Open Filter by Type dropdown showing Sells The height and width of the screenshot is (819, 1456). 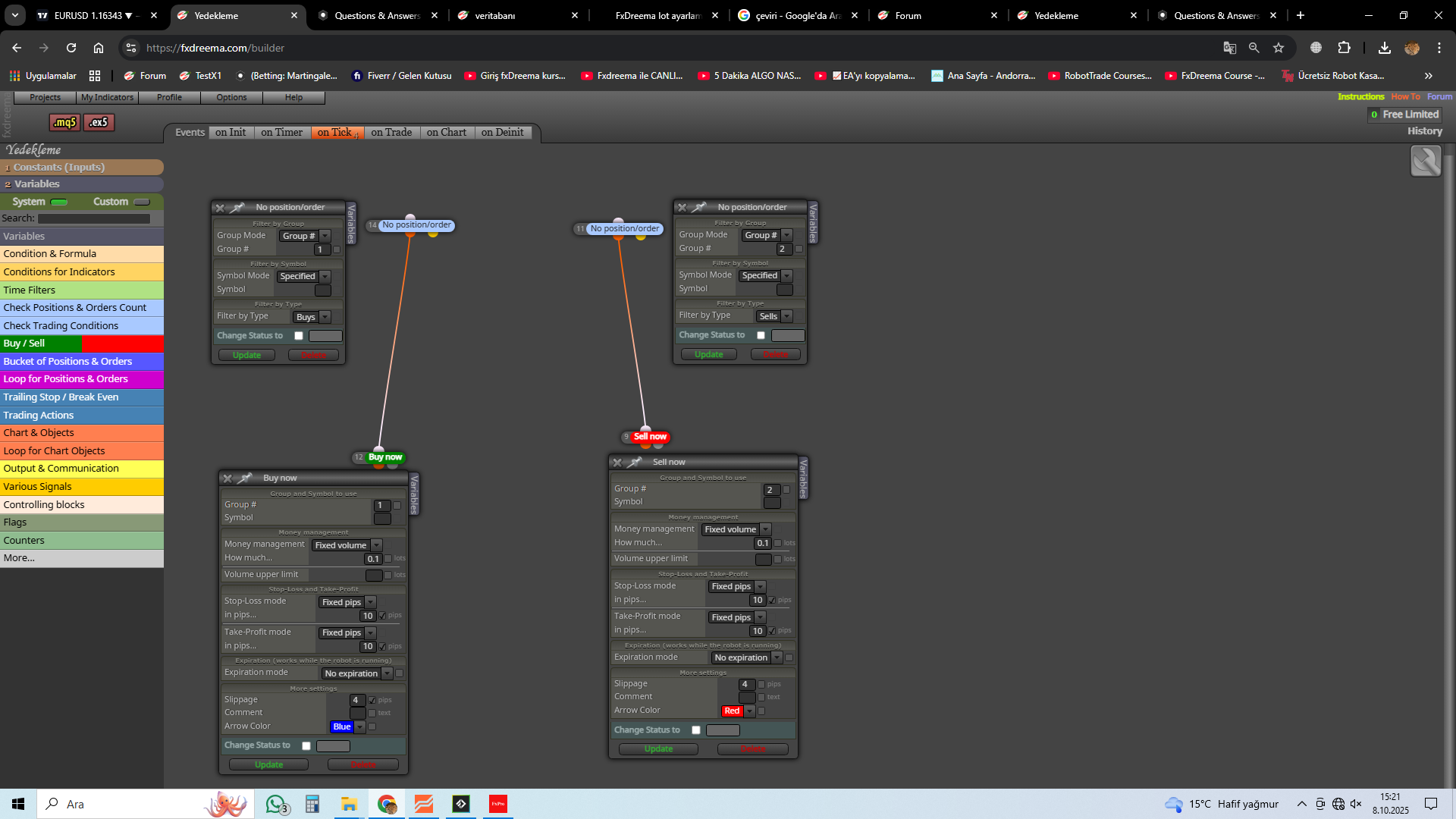pos(774,316)
